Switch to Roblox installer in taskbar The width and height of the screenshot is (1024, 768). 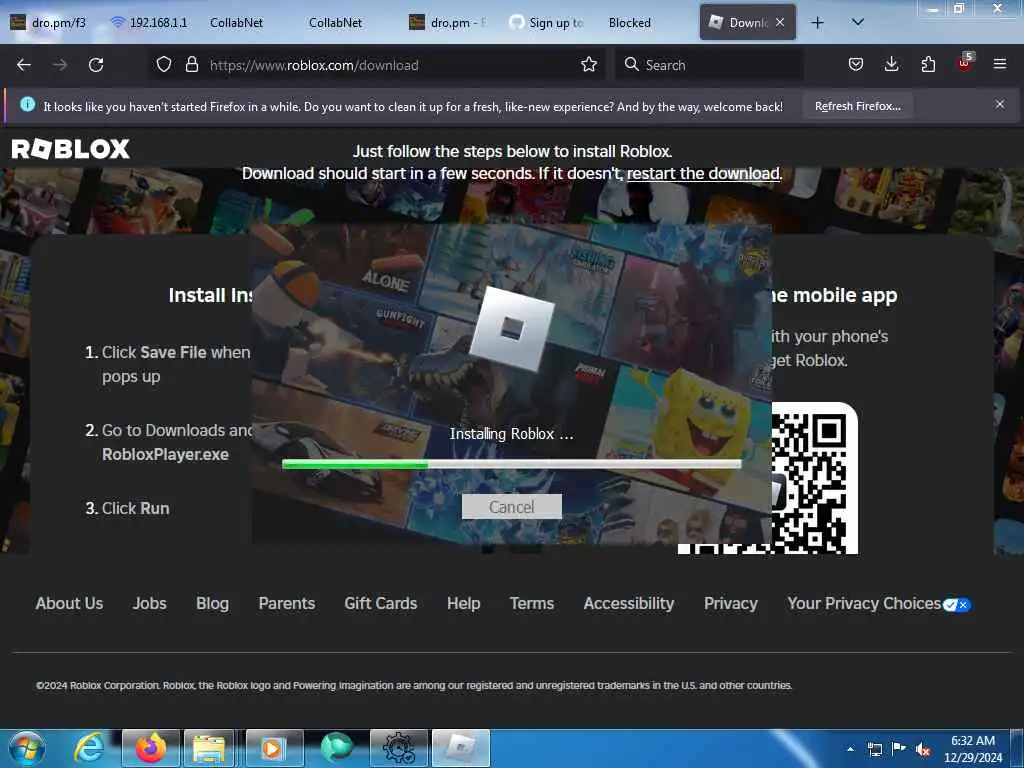point(461,748)
